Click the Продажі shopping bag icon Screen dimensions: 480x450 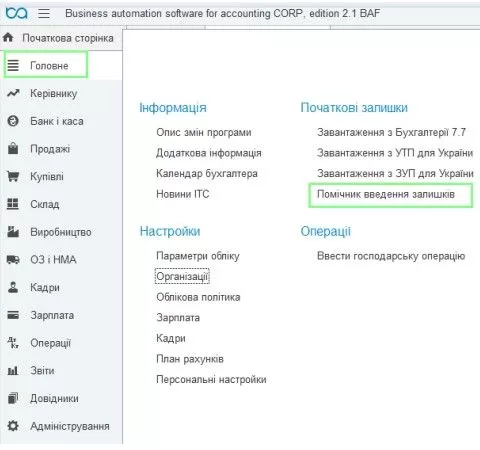coord(13,148)
